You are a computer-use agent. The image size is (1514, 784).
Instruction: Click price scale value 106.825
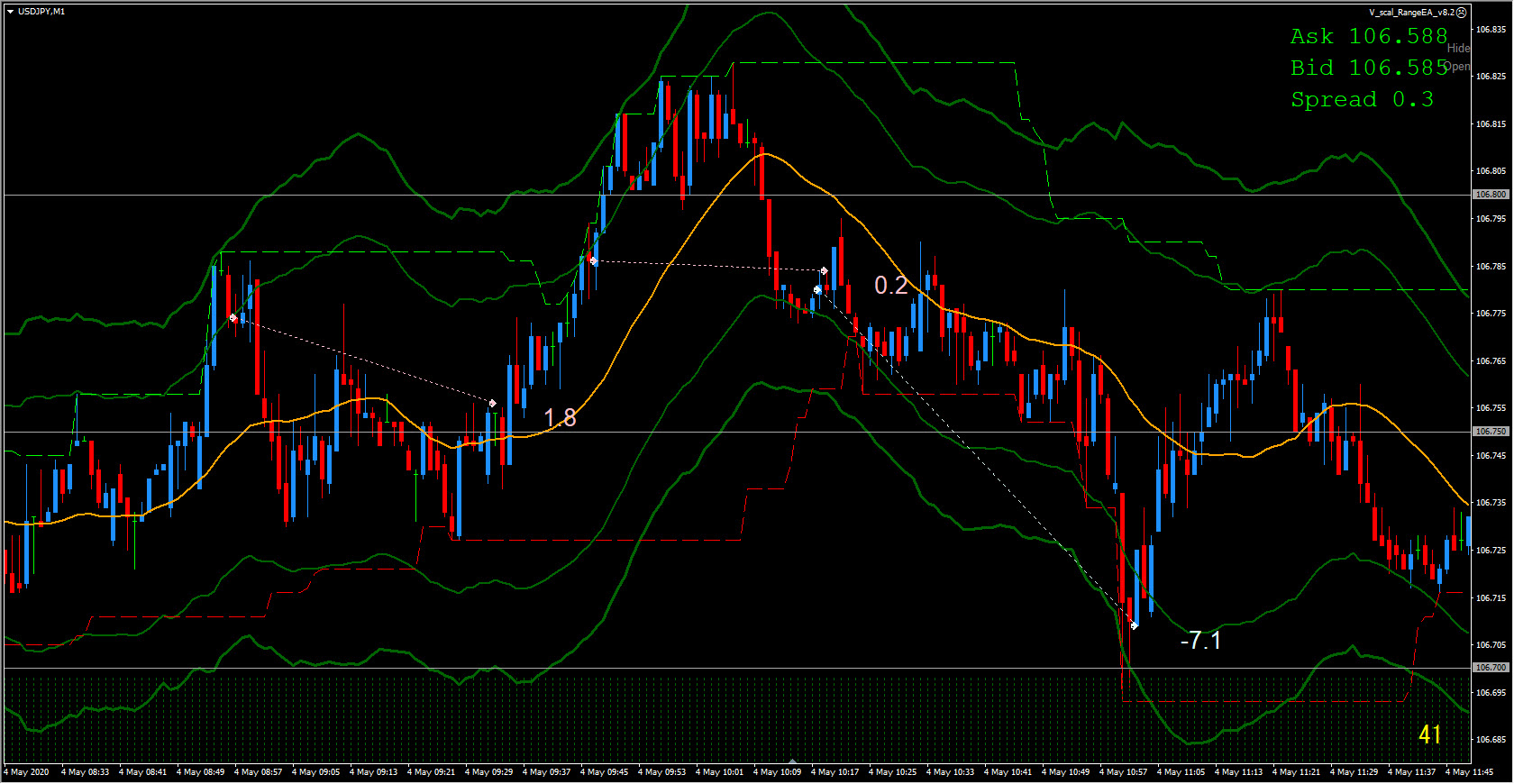(1491, 77)
